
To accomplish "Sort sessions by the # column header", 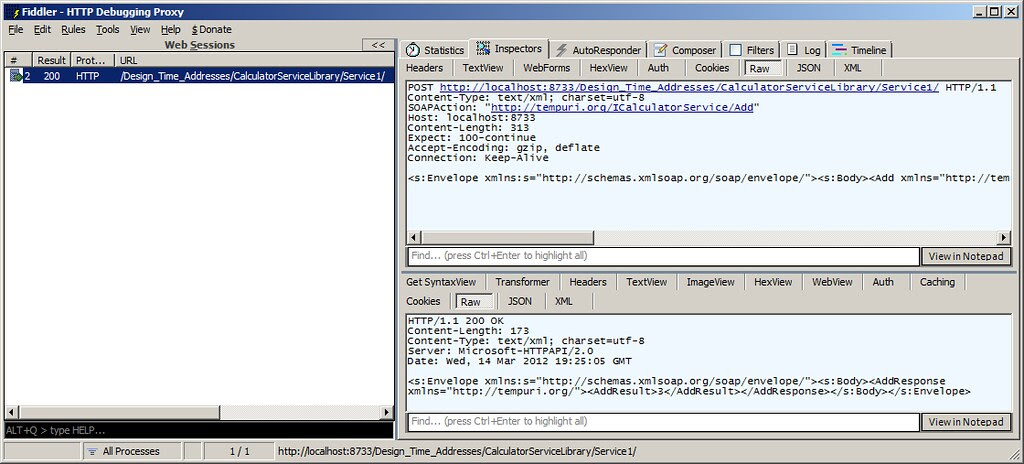I will (x=19, y=60).
